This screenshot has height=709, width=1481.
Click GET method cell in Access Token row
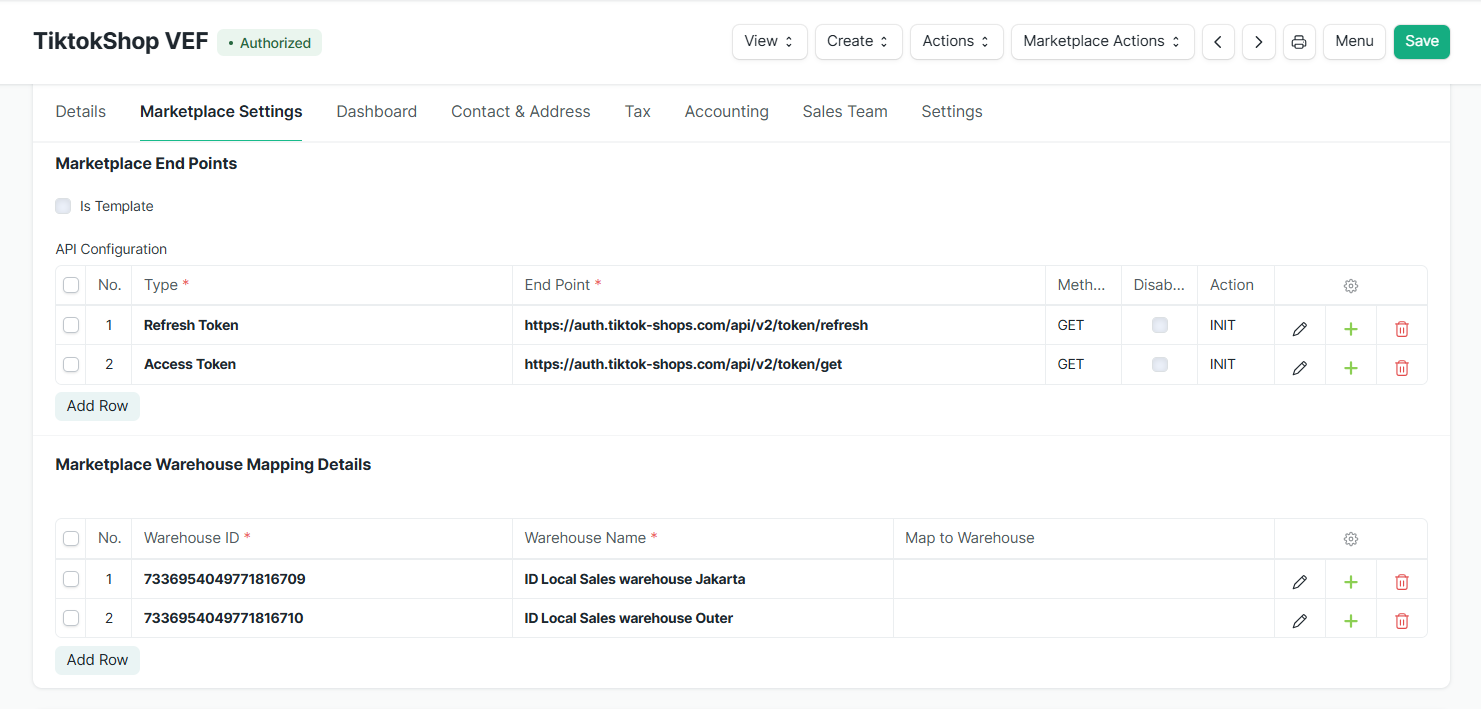tap(1083, 364)
